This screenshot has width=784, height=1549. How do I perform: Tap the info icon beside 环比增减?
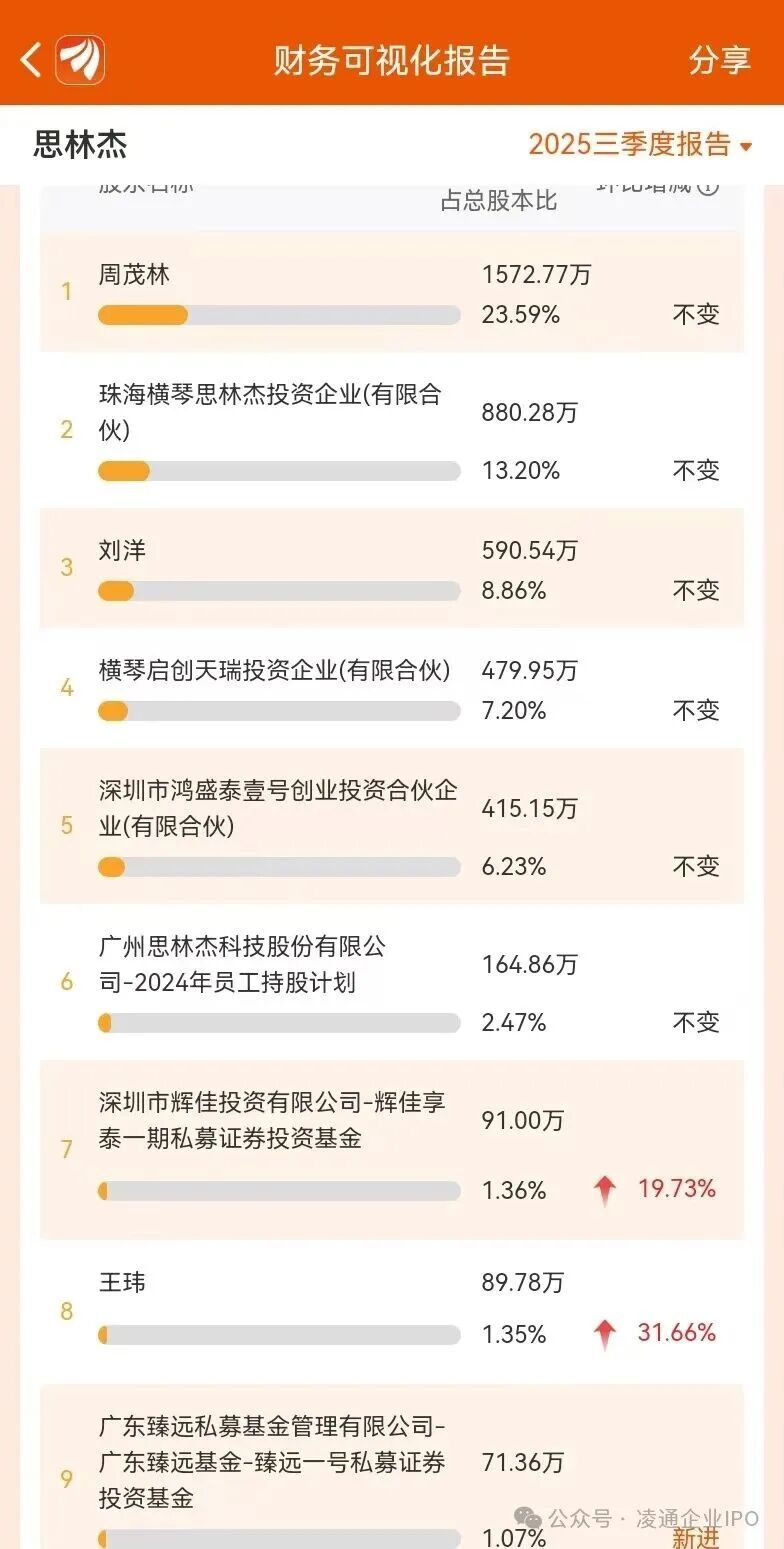[708, 187]
